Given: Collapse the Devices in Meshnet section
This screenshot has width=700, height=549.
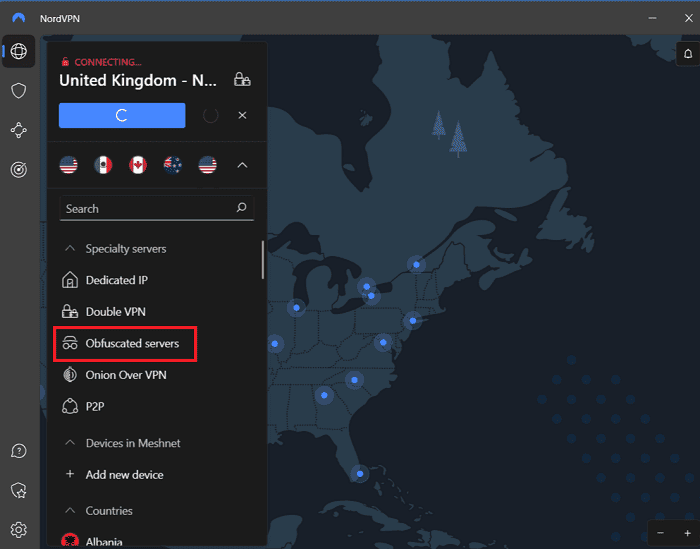Looking at the screenshot, I should click(x=70, y=443).
